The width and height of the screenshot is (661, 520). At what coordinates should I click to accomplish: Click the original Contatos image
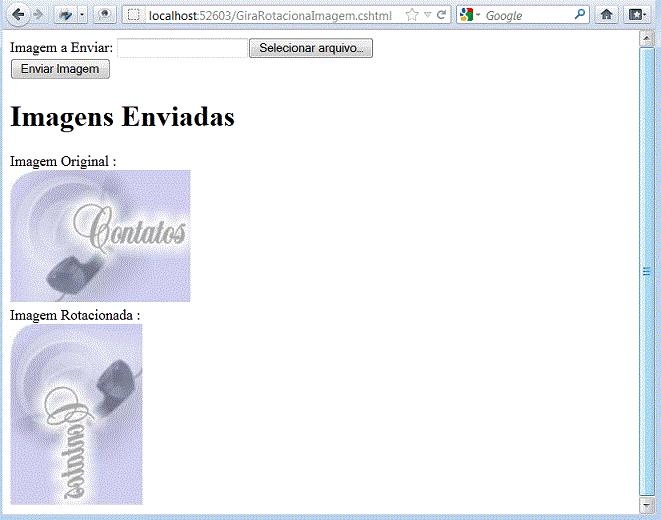click(100, 236)
